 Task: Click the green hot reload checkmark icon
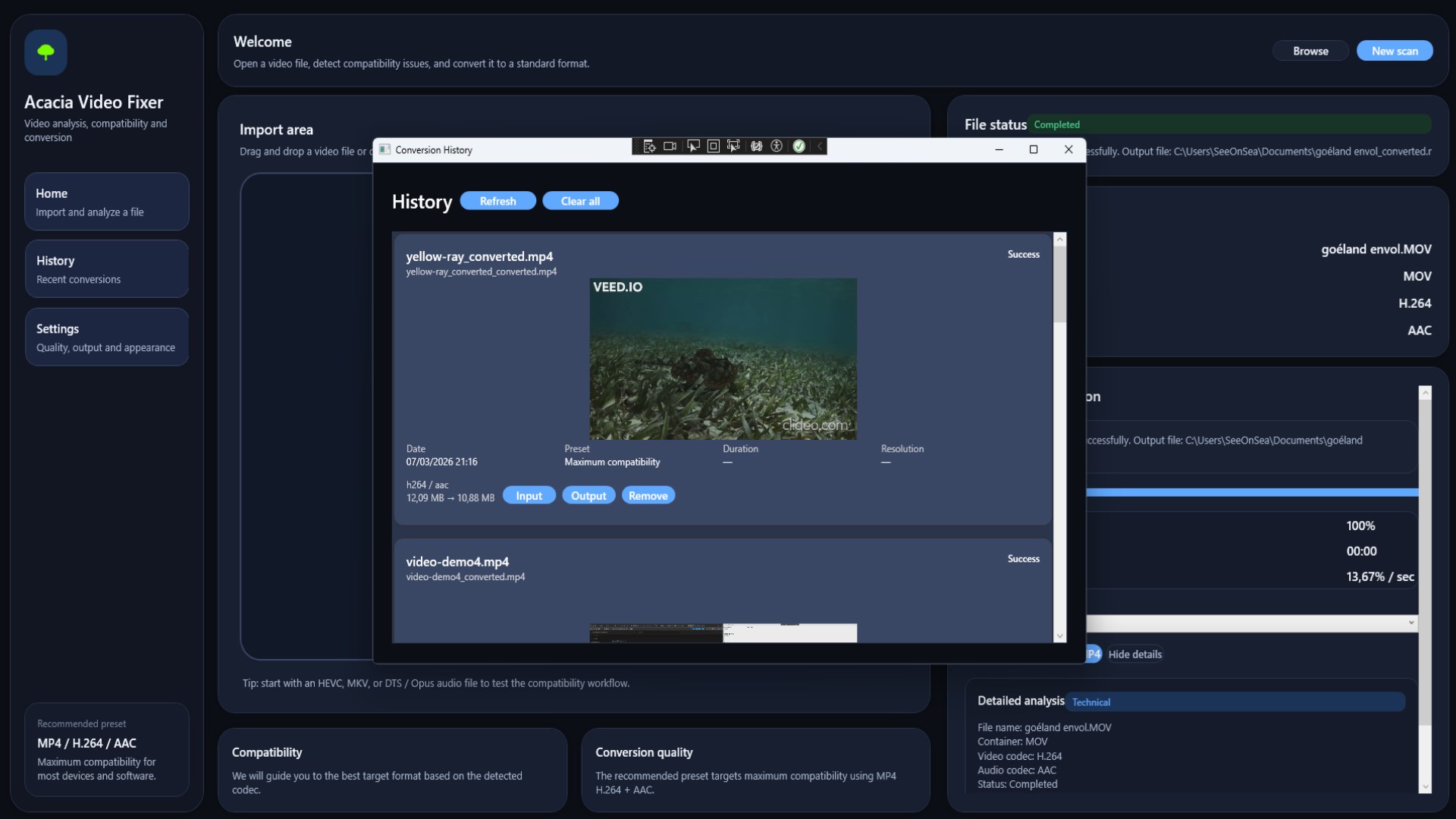799,146
